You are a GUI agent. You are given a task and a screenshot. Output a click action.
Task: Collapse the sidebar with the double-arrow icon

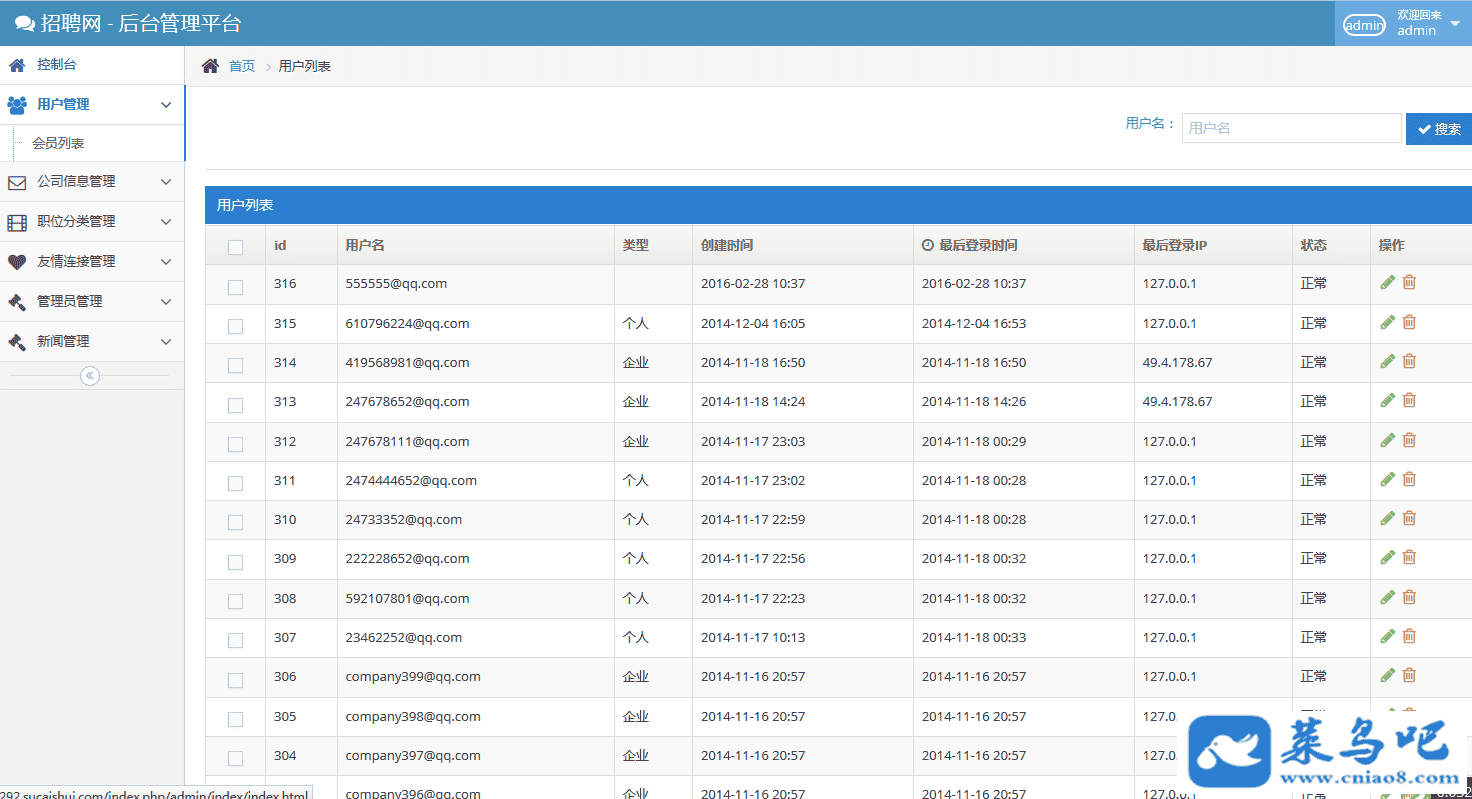pos(90,376)
